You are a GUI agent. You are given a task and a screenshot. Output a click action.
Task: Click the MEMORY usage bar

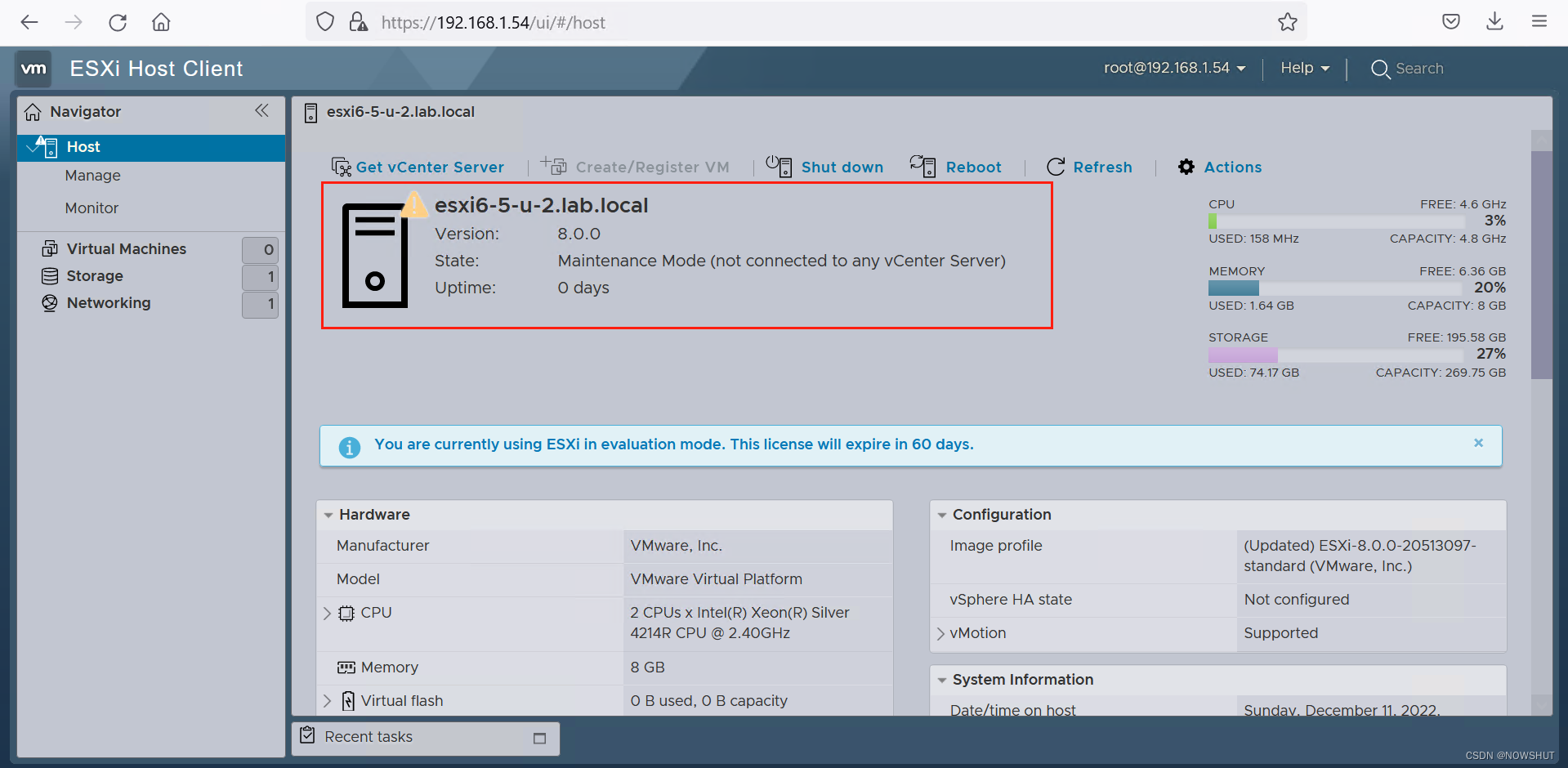1335,288
